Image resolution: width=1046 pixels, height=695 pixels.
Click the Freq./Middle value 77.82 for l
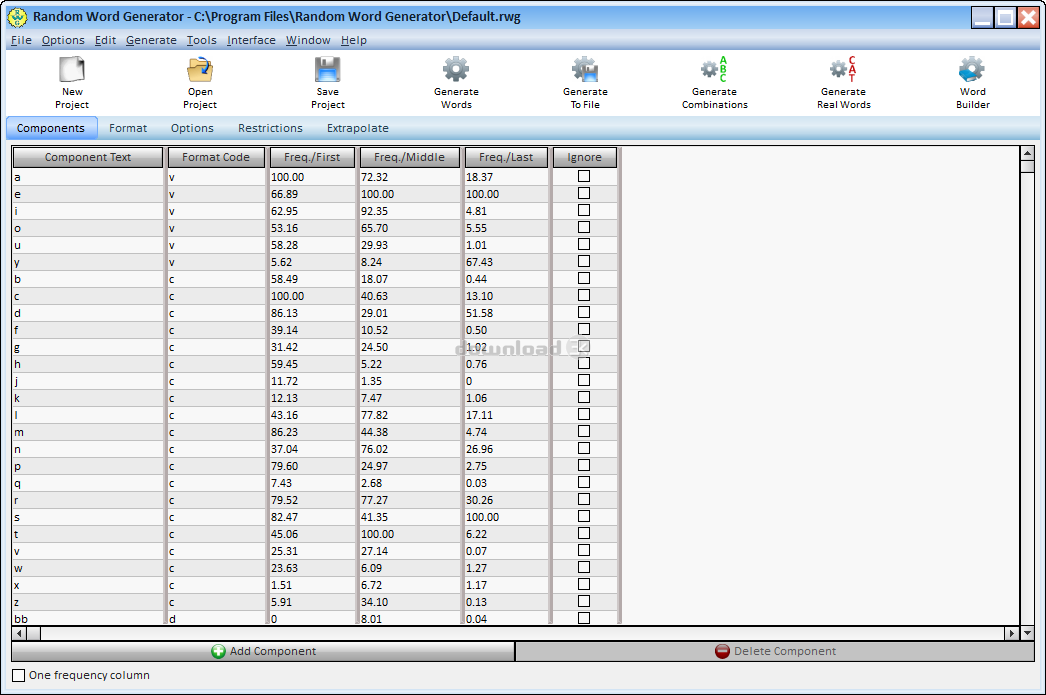point(409,415)
